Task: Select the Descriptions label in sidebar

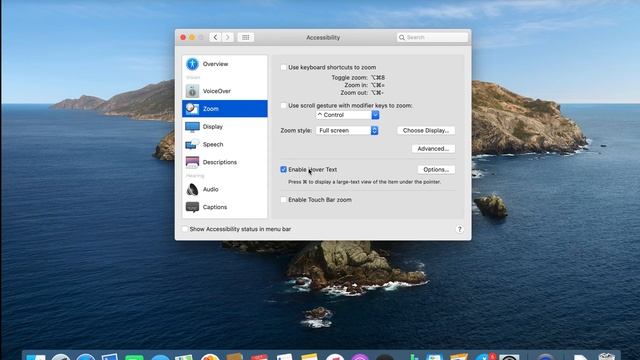Action: (220, 162)
